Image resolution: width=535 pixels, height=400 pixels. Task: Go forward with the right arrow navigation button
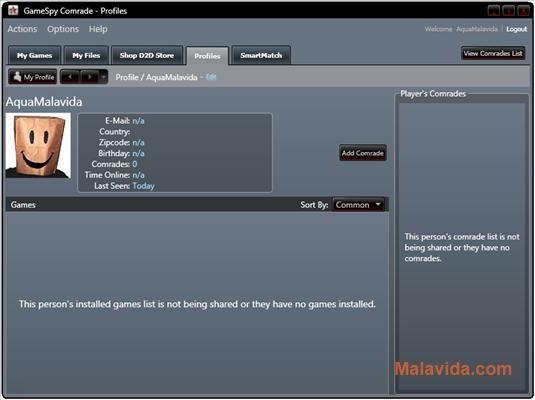click(90, 77)
